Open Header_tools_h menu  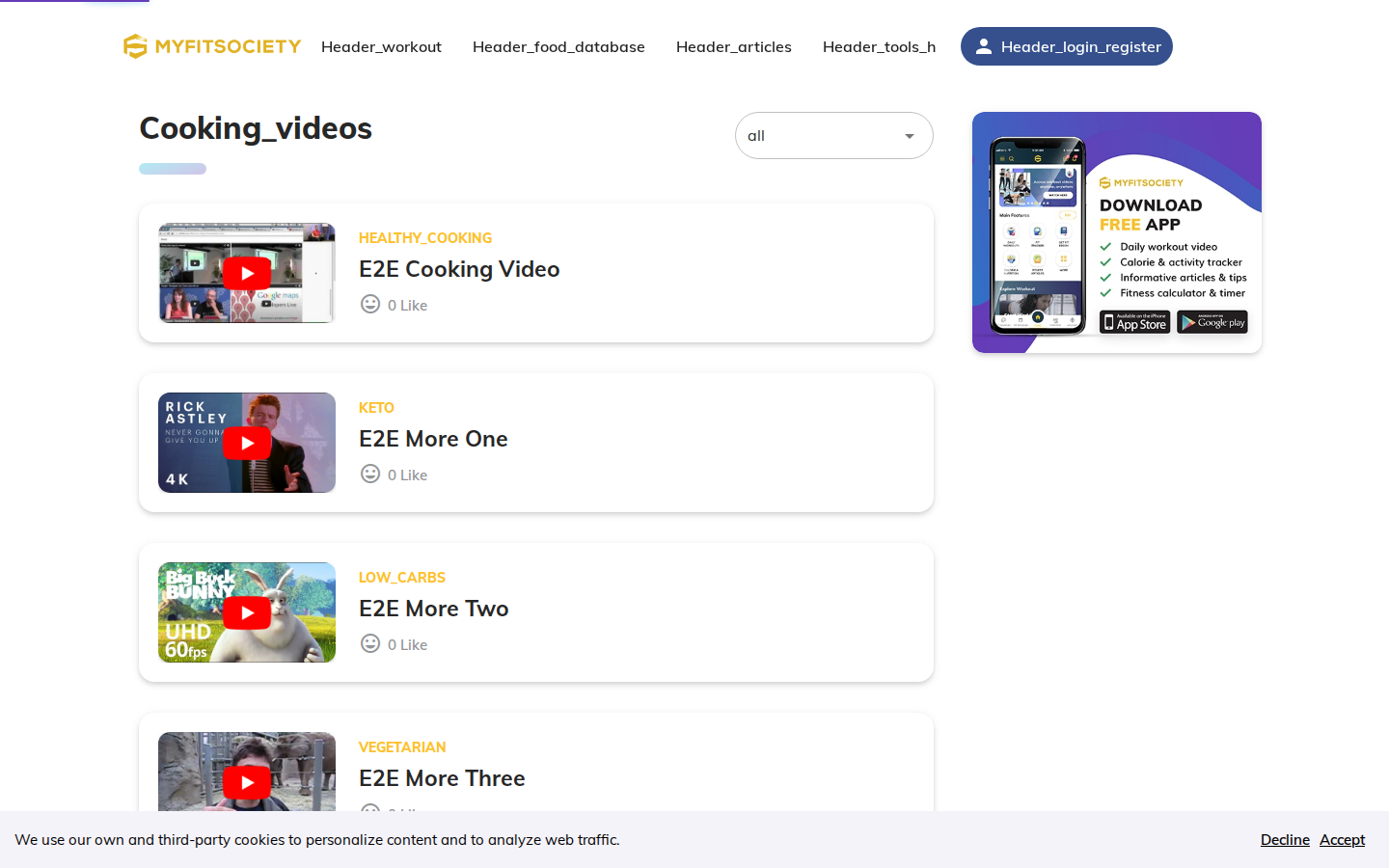(879, 46)
